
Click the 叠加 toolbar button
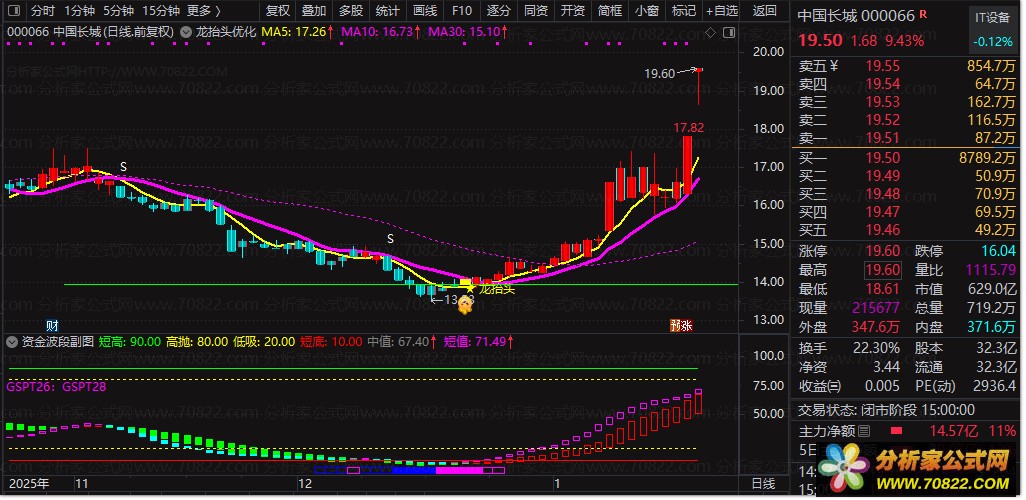coord(314,10)
